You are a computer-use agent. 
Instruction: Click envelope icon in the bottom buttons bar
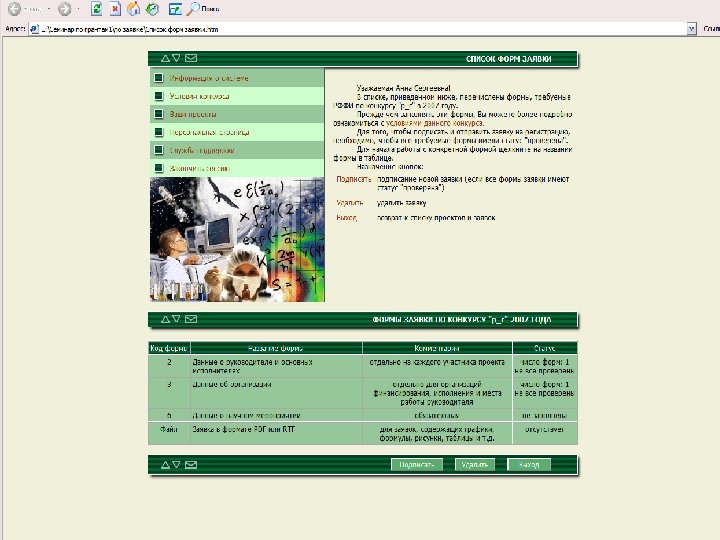191,465
